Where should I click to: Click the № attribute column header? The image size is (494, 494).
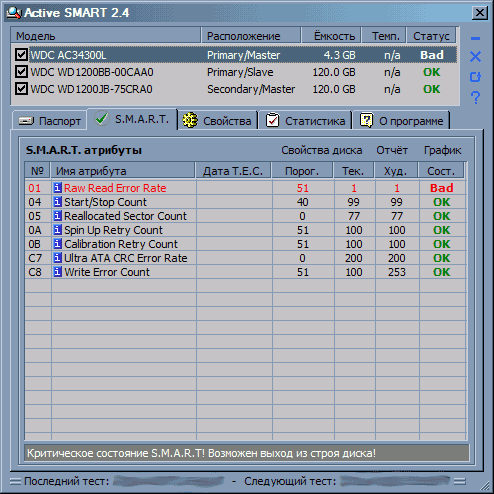pyautogui.click(x=37, y=171)
